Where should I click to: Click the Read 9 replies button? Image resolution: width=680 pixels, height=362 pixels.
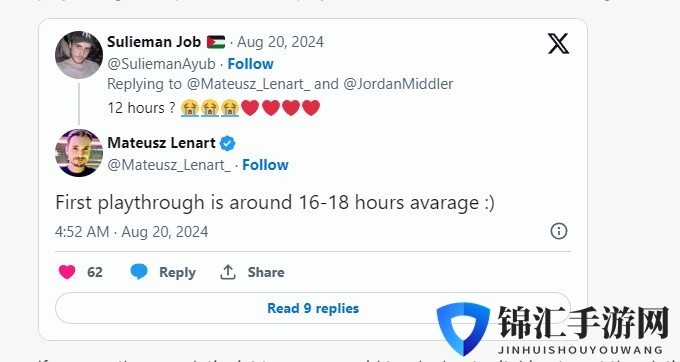(313, 308)
